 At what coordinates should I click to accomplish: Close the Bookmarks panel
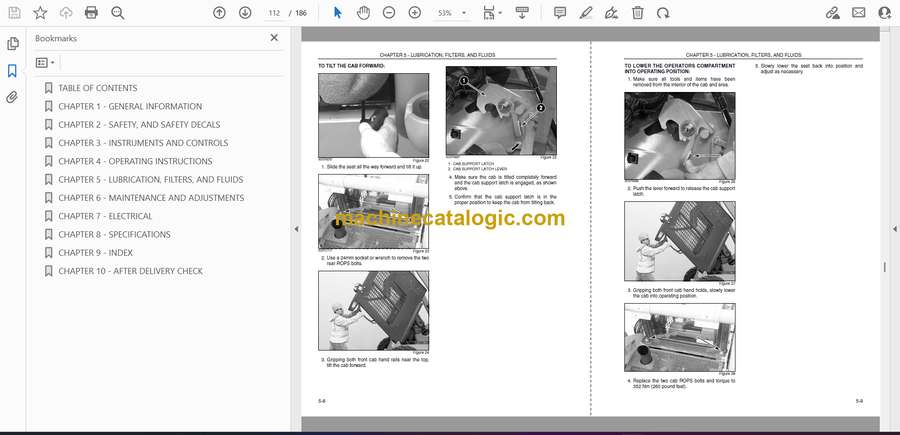click(274, 38)
